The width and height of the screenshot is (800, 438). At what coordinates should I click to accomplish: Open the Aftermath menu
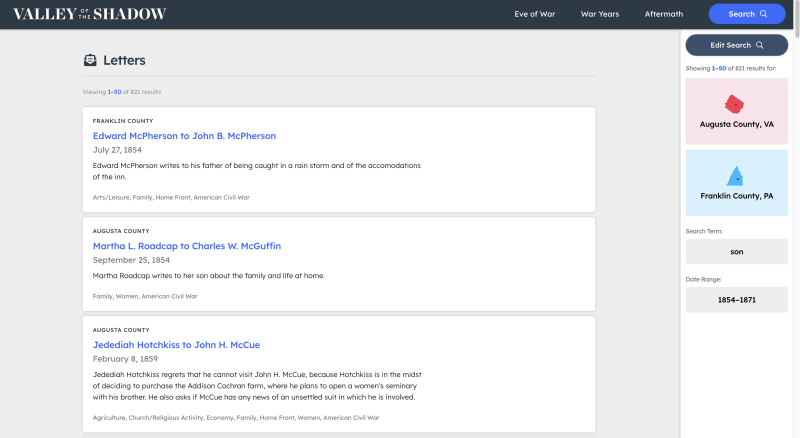click(x=663, y=14)
